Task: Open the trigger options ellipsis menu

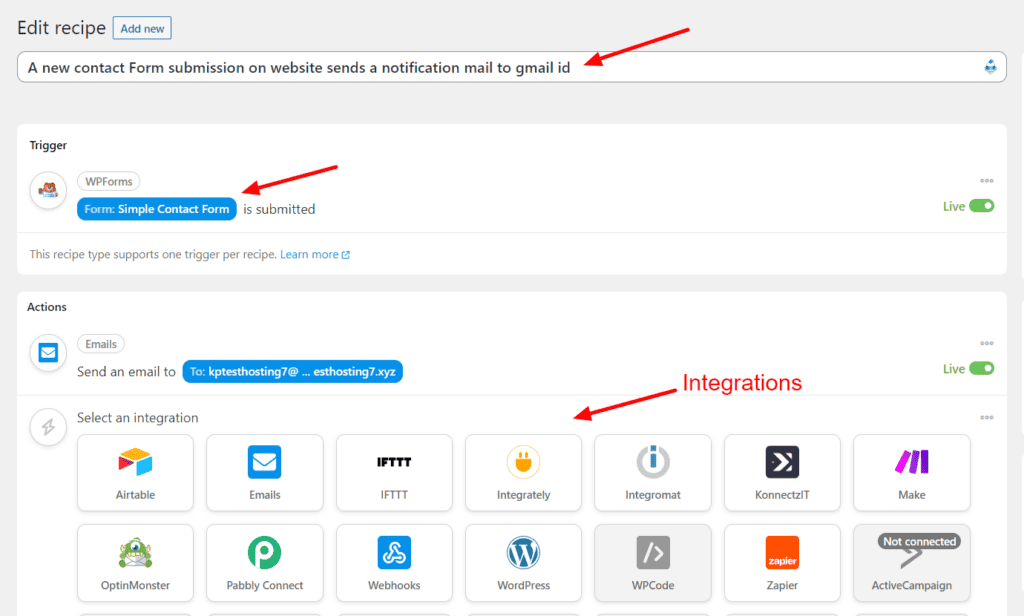Action: pyautogui.click(x=987, y=181)
